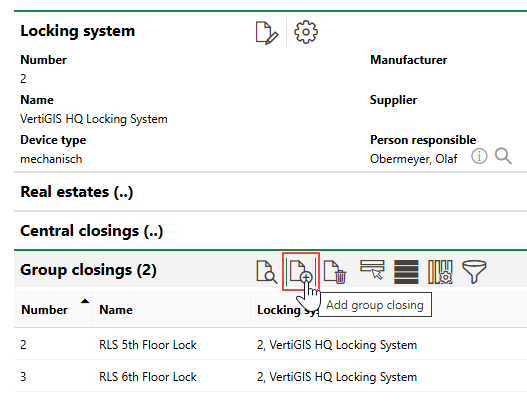The image size is (527, 401).
Task: Sort the table by Number column
Action: 44,310
